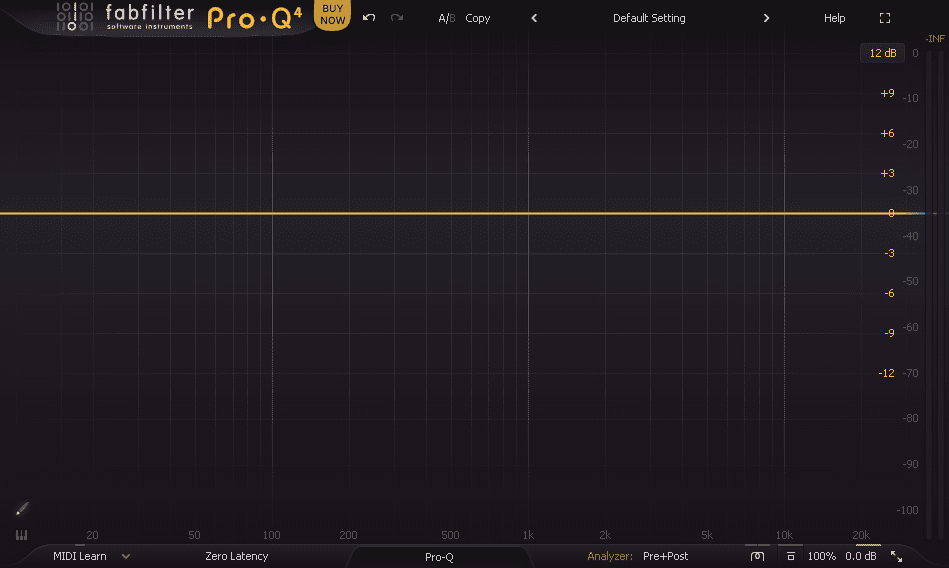Image resolution: width=949 pixels, height=568 pixels.
Task: Click the undo arrow icon
Action: point(369,18)
